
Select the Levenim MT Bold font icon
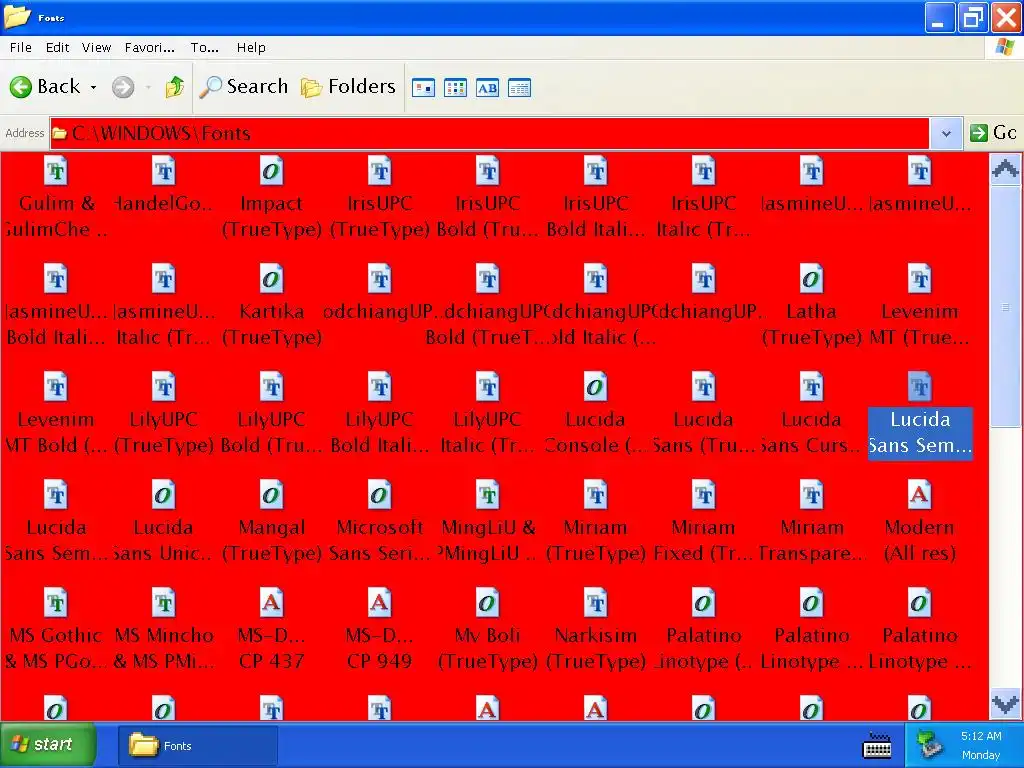point(56,387)
